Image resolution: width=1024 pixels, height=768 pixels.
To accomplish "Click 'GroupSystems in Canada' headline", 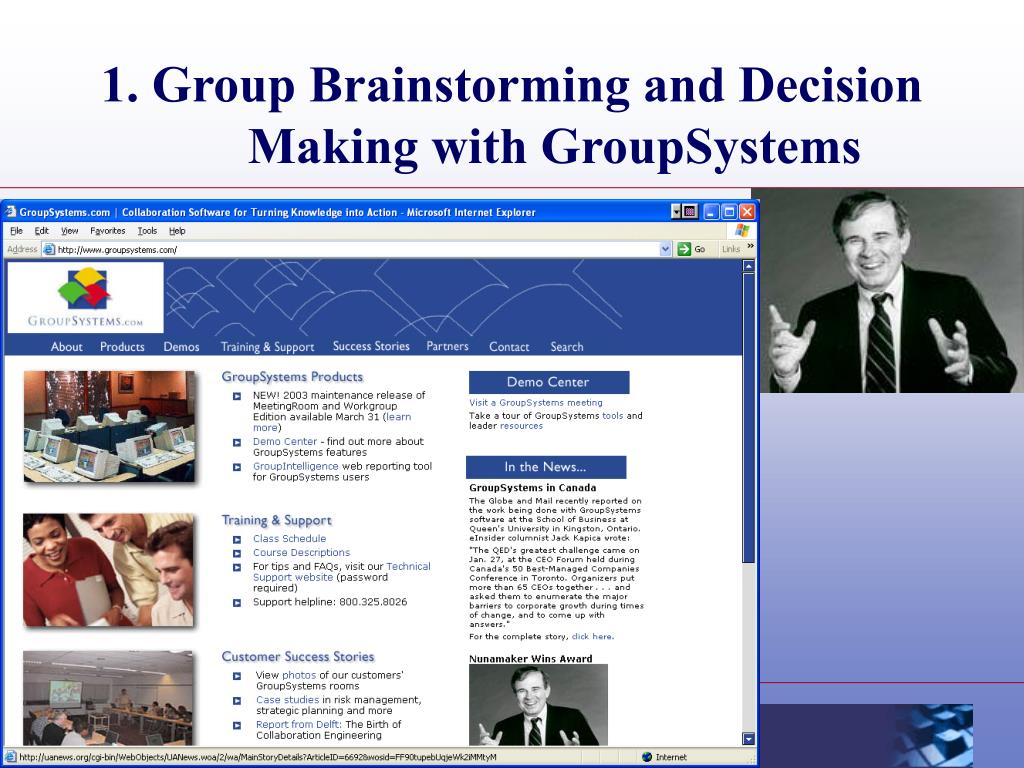I will tap(532, 487).
